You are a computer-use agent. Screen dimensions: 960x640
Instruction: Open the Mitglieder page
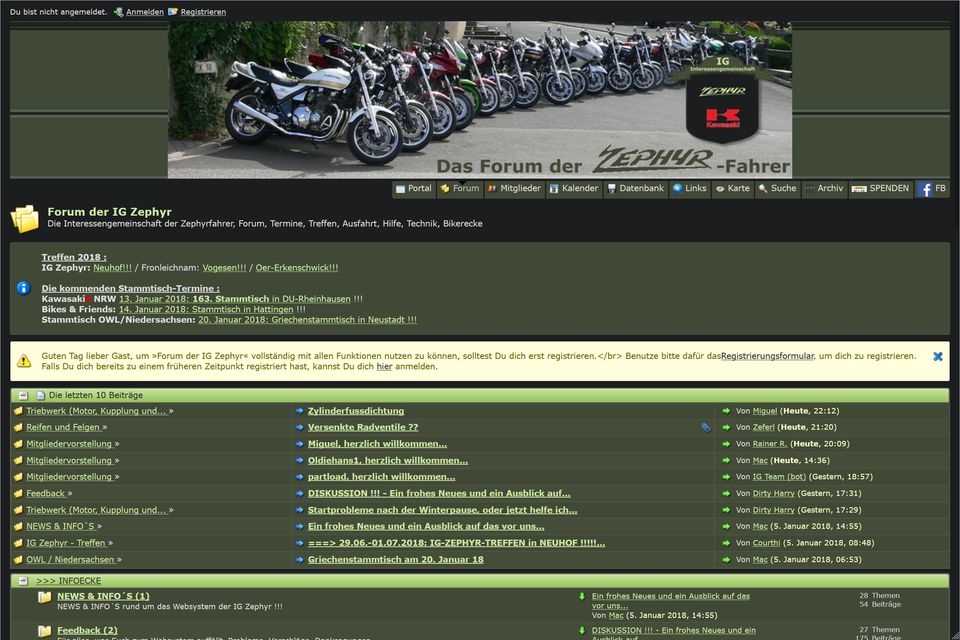click(x=514, y=189)
